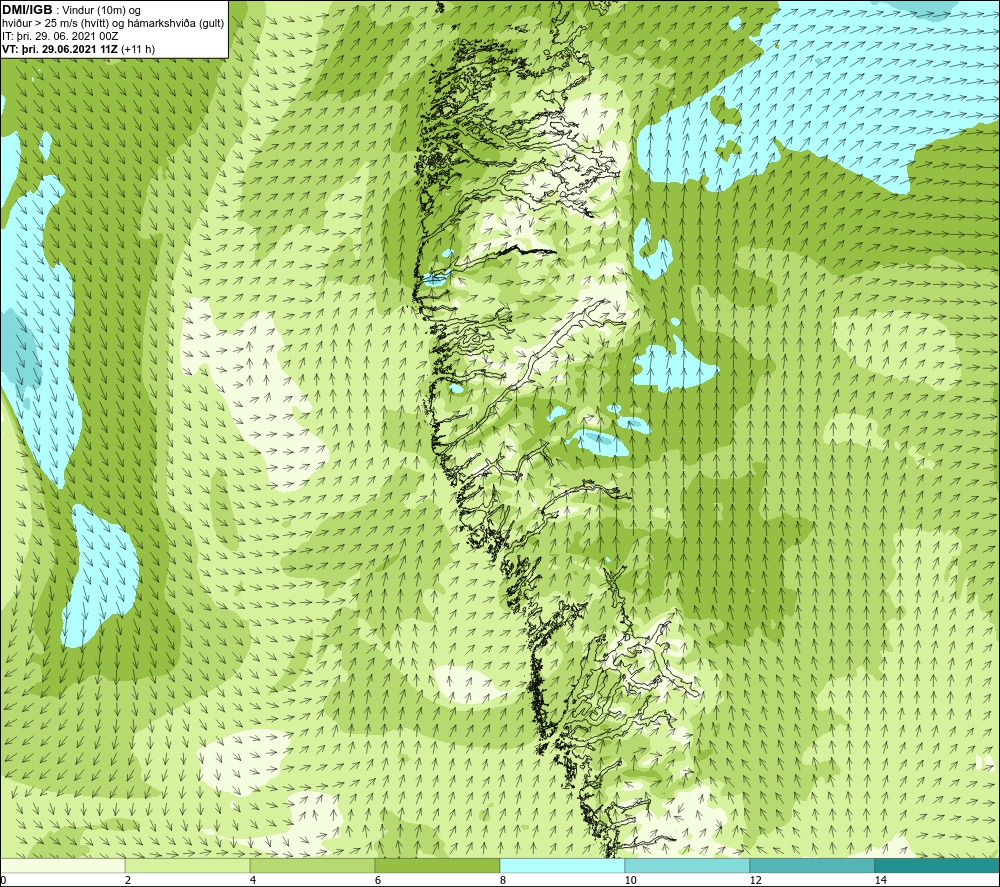Click the legend tick label '12'

point(756,880)
